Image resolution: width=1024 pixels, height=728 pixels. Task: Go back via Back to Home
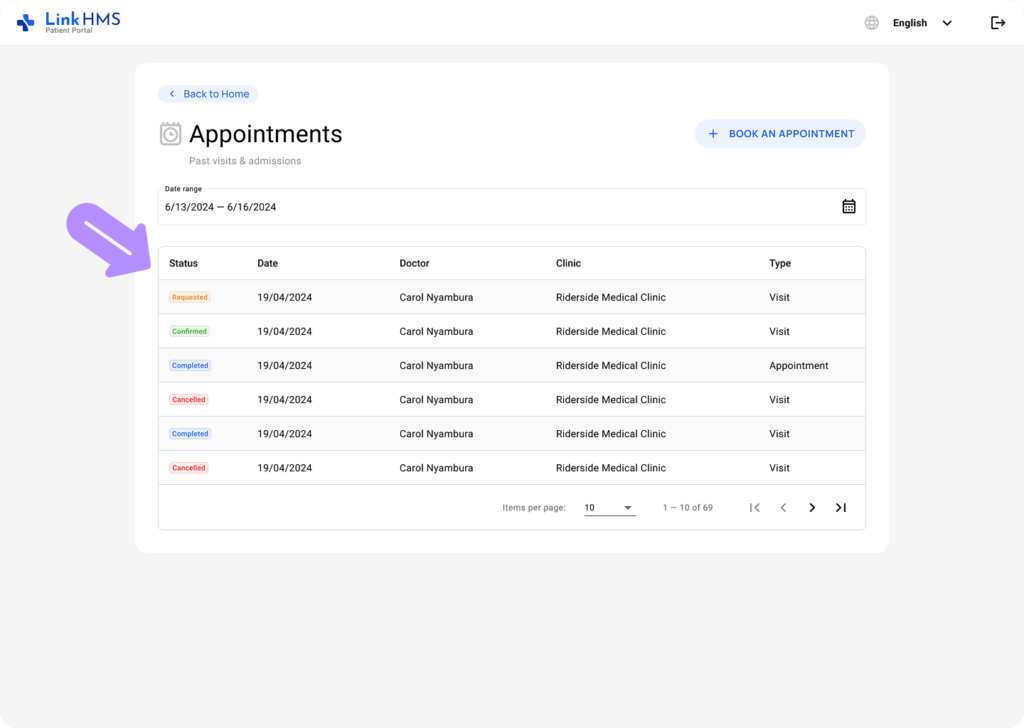(208, 94)
